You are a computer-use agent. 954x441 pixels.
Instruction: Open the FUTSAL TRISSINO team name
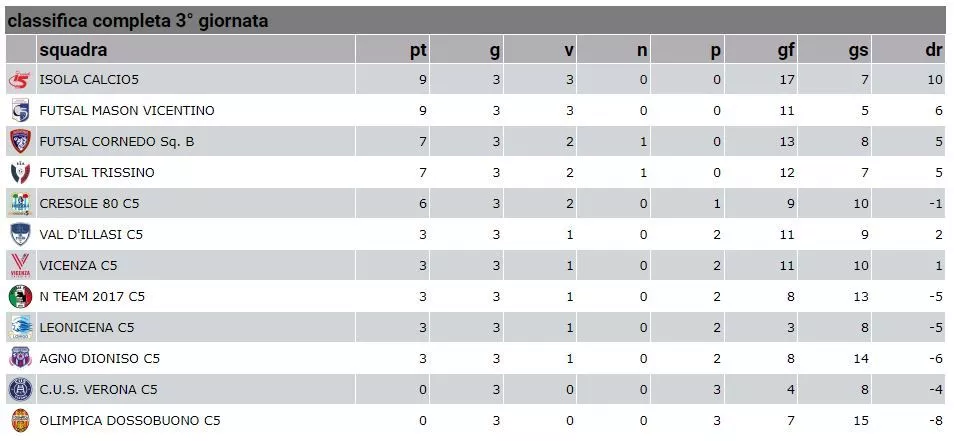97,173
